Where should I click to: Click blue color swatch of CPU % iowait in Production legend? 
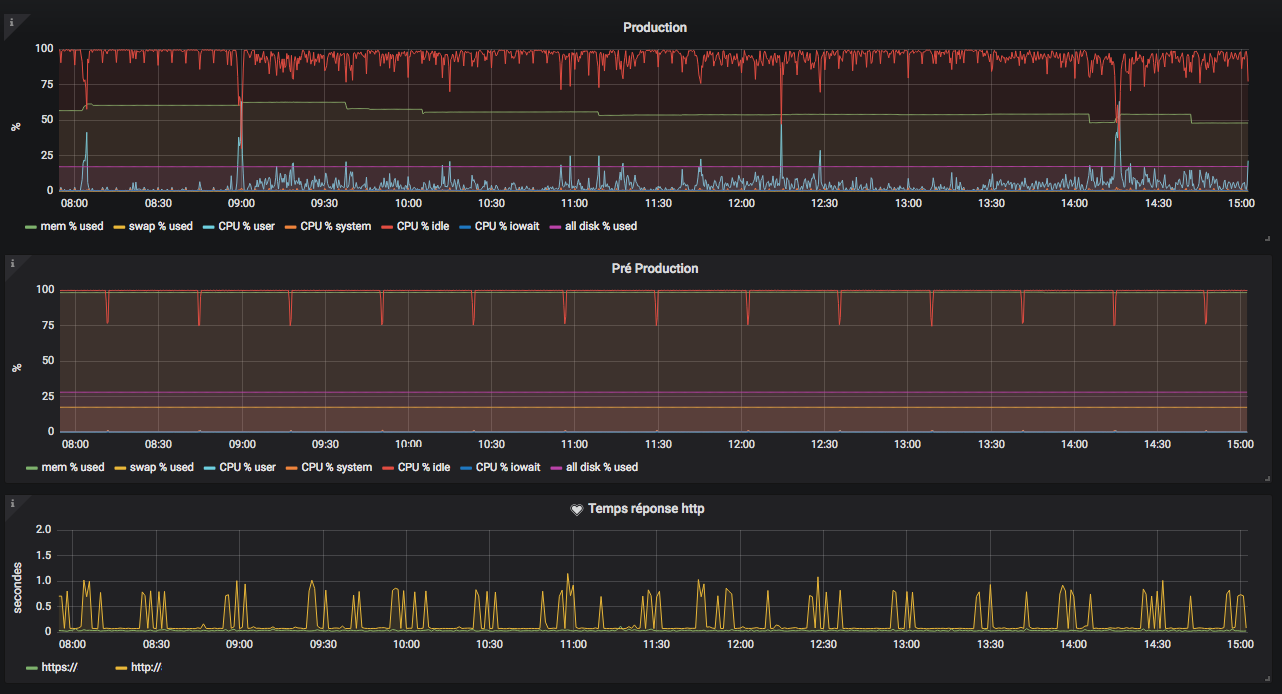(x=465, y=227)
